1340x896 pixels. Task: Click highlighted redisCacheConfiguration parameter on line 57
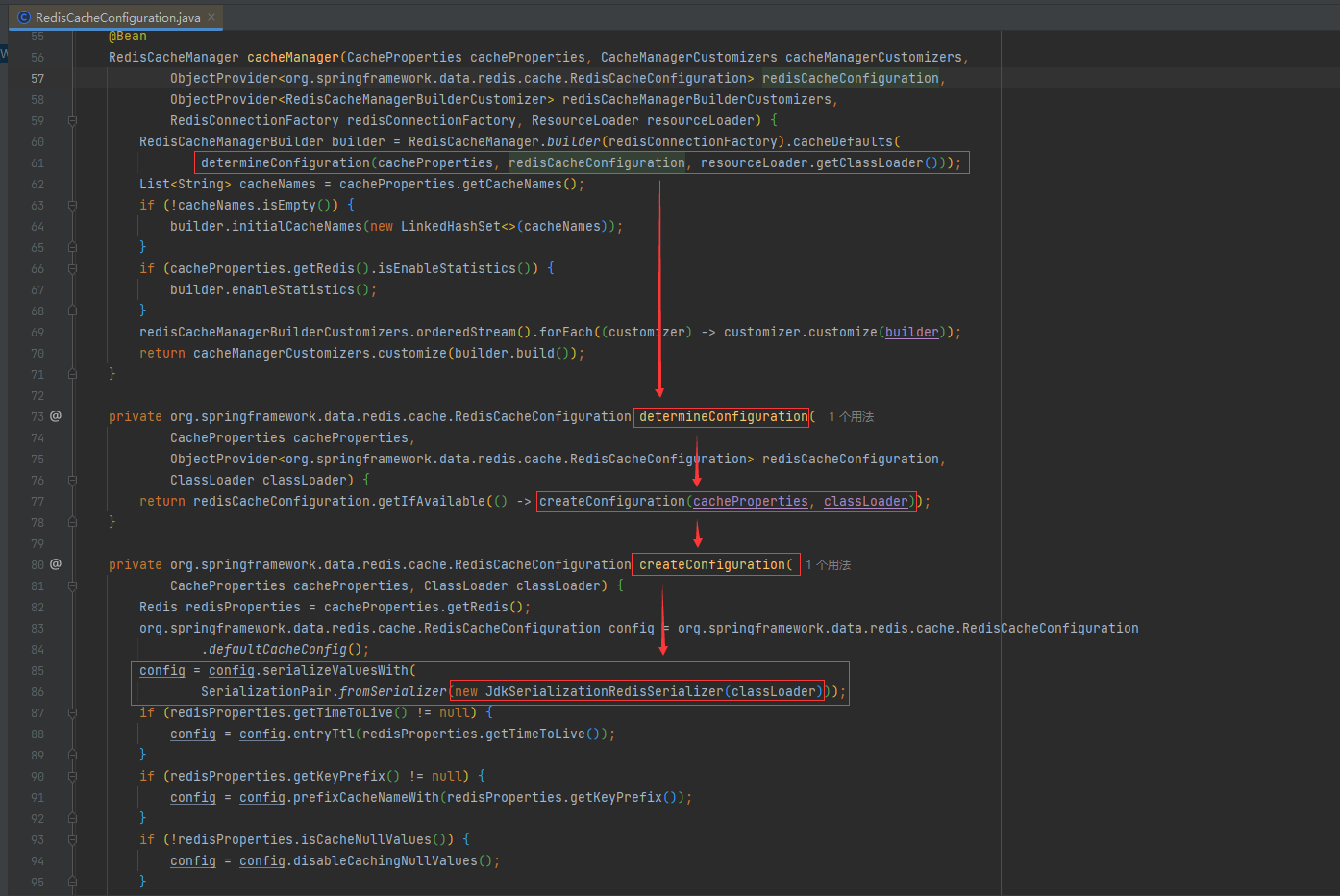(851, 79)
